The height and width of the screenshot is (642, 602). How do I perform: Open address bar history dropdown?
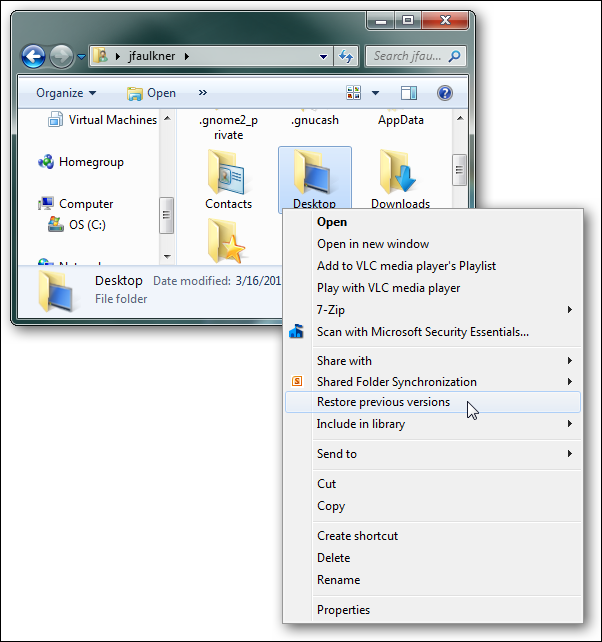click(x=323, y=56)
